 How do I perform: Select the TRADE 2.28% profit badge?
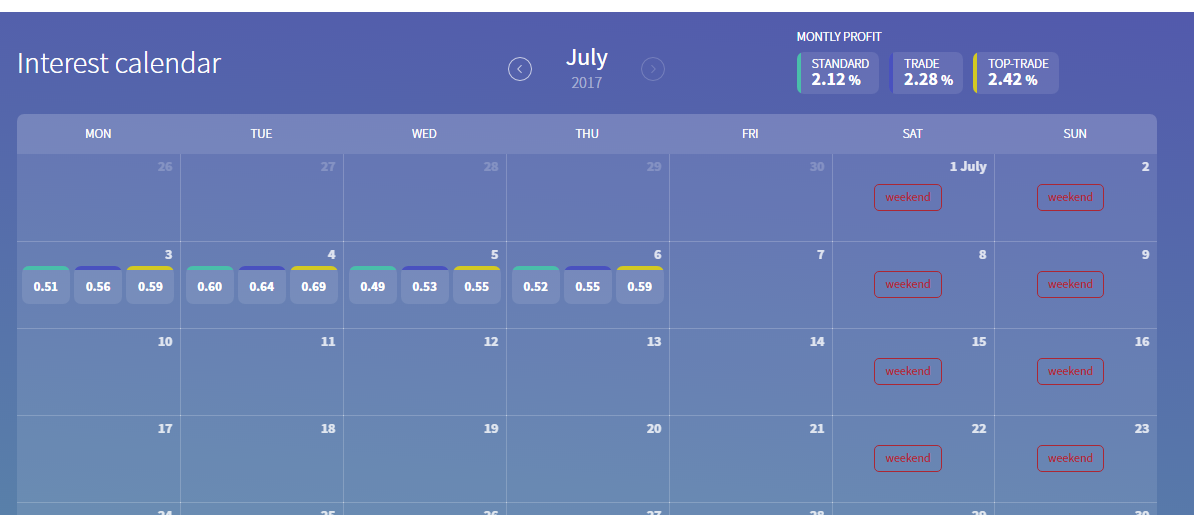tap(925, 72)
